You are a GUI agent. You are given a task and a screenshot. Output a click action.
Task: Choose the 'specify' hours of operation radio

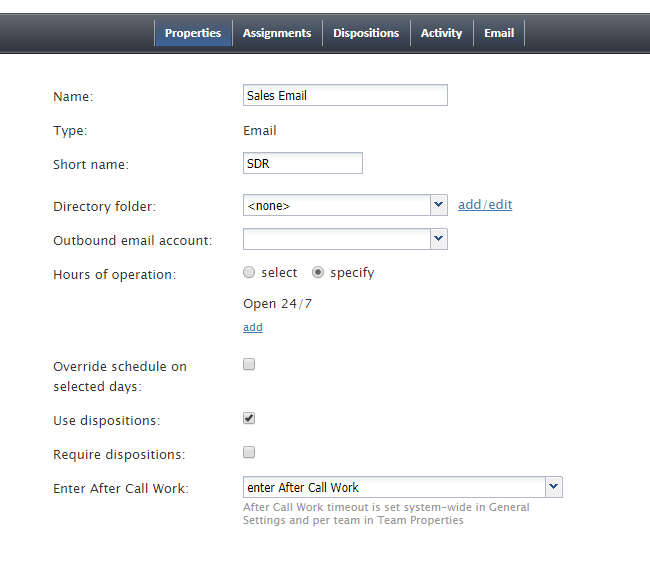pyautogui.click(x=318, y=272)
